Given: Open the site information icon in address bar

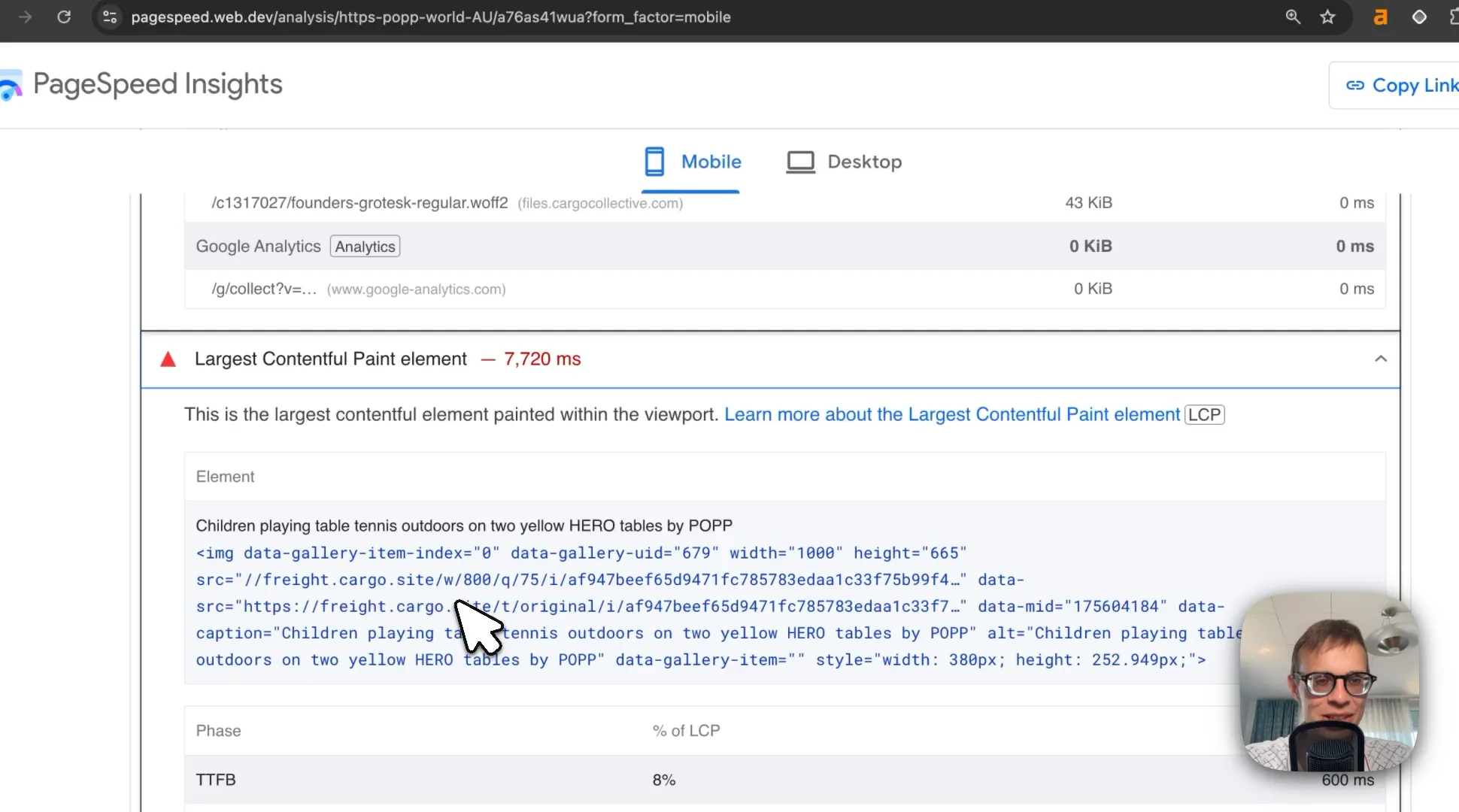Looking at the screenshot, I should [110, 17].
